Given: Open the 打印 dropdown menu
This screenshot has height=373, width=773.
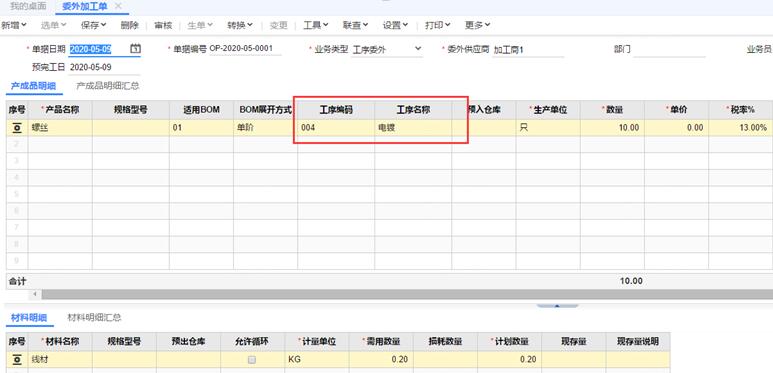Looking at the screenshot, I should [438, 25].
